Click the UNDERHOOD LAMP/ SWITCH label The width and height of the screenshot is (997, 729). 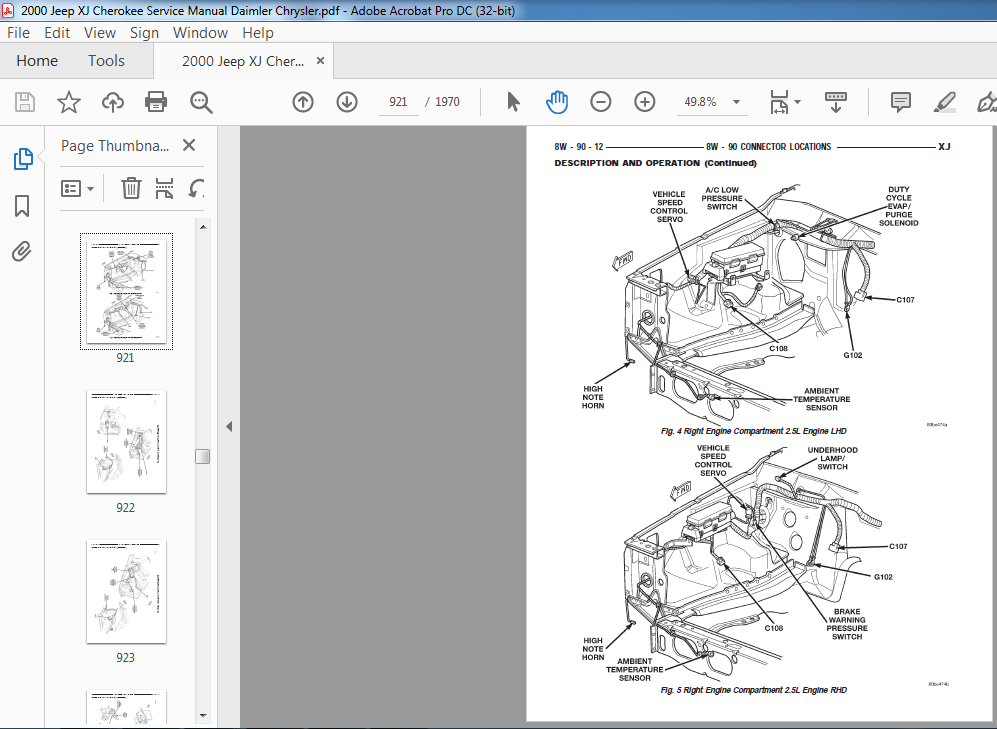(832, 458)
